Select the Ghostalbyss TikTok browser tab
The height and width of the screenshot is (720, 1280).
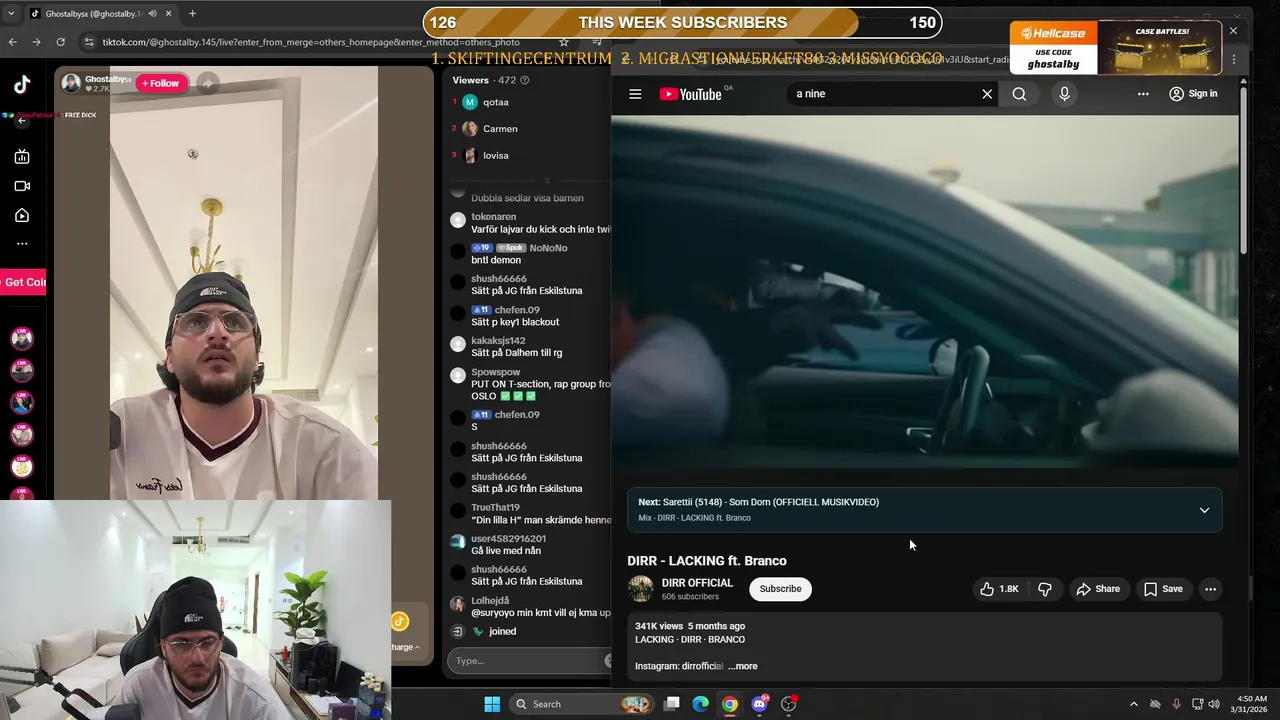click(x=98, y=13)
